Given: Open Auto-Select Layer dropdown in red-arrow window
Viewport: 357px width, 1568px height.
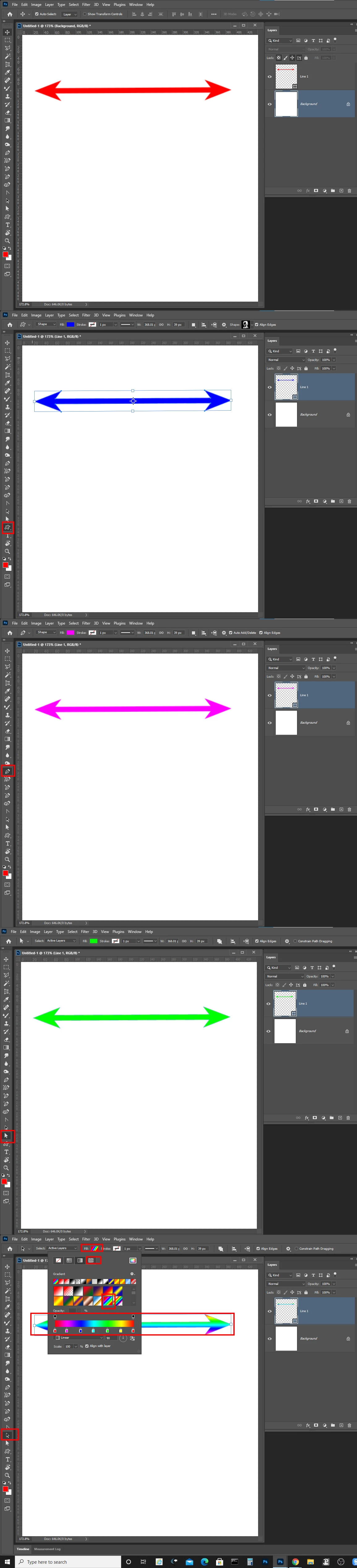Looking at the screenshot, I should pyautogui.click(x=70, y=14).
